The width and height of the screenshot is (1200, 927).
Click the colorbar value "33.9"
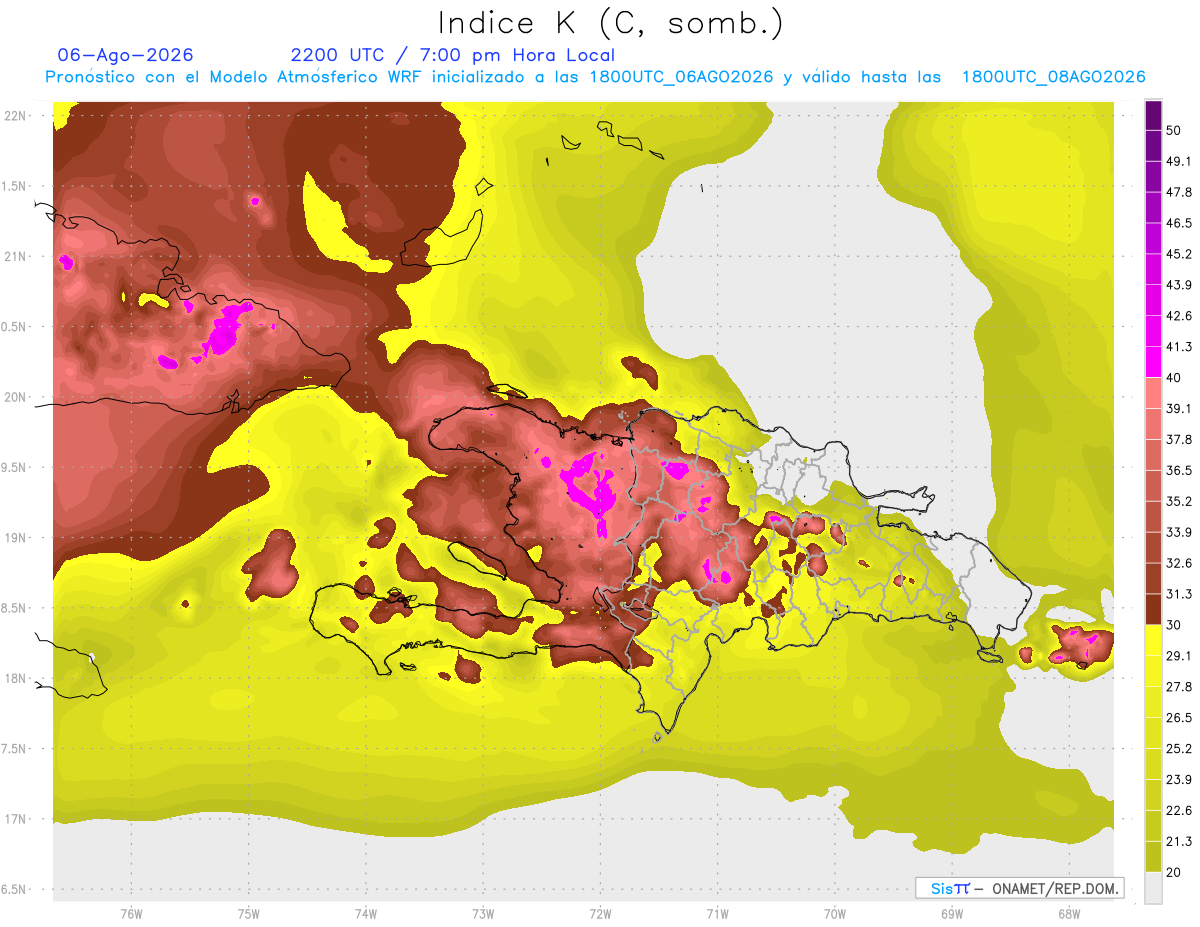(x=1179, y=532)
